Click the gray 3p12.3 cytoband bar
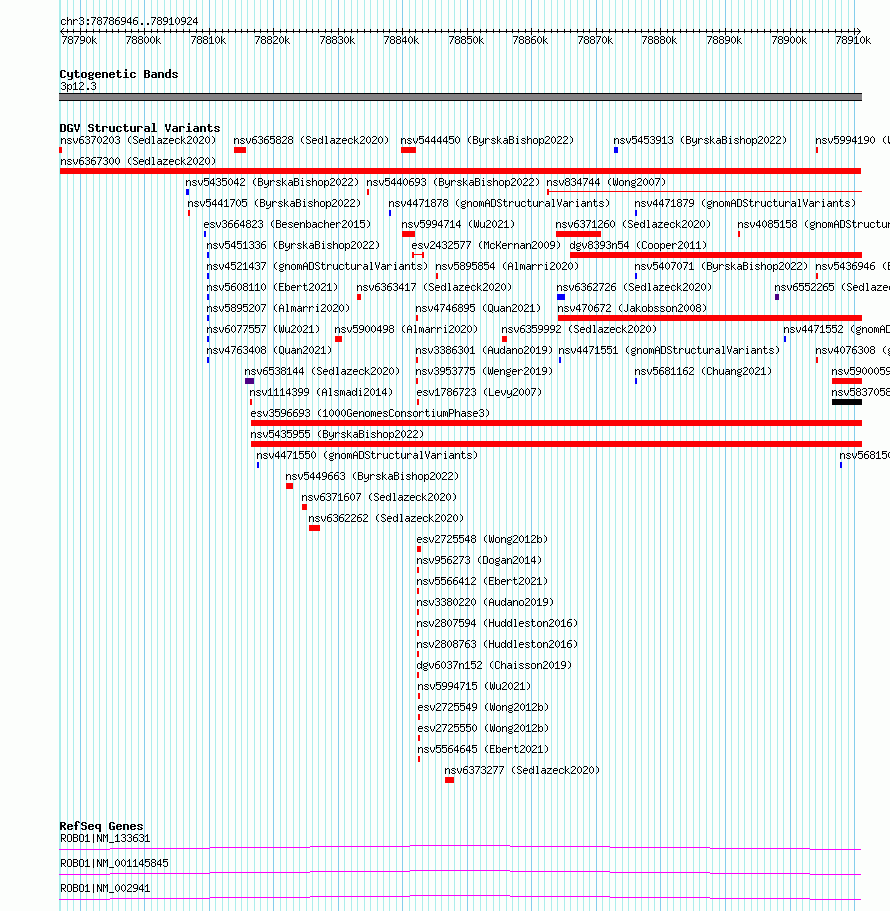This screenshot has height=911, width=890. point(460,97)
